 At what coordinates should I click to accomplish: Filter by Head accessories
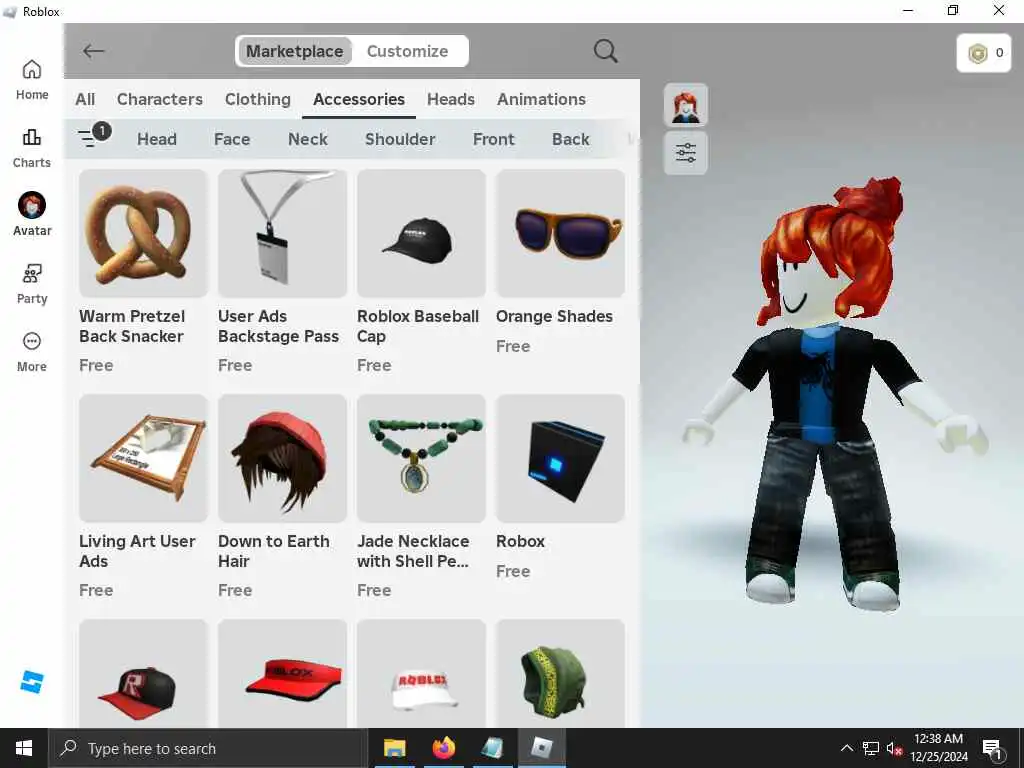[x=157, y=139]
